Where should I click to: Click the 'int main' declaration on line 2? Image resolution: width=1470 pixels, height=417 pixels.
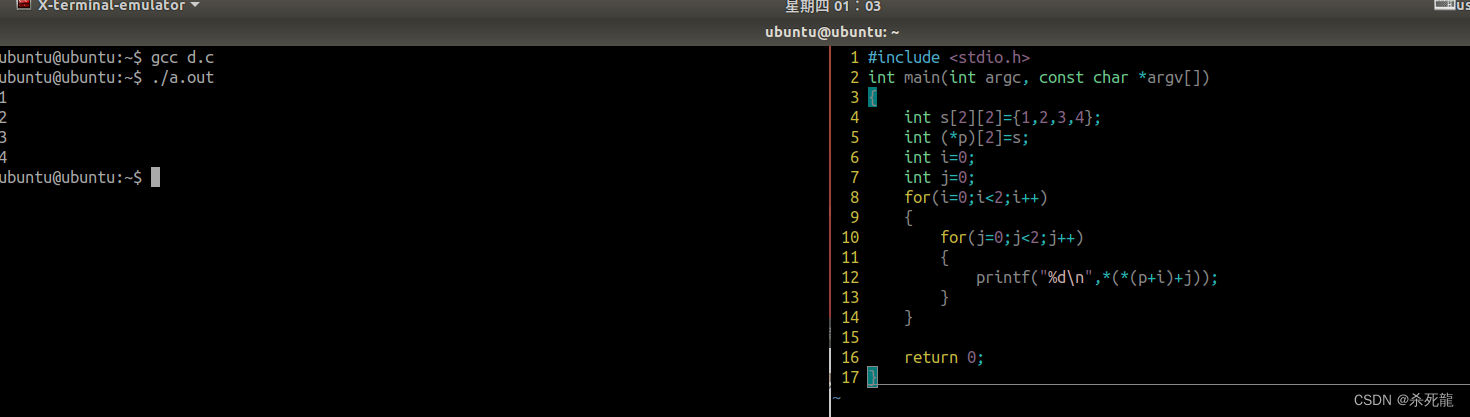tap(1039, 77)
